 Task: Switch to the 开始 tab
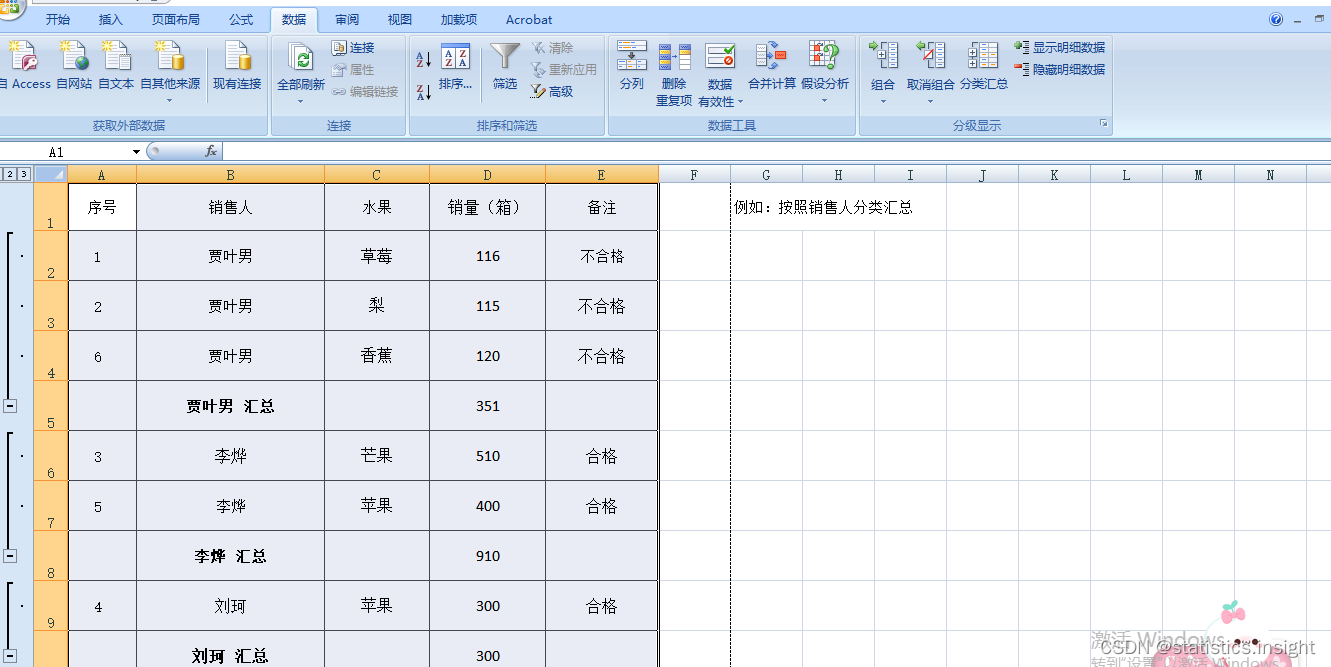pos(58,20)
